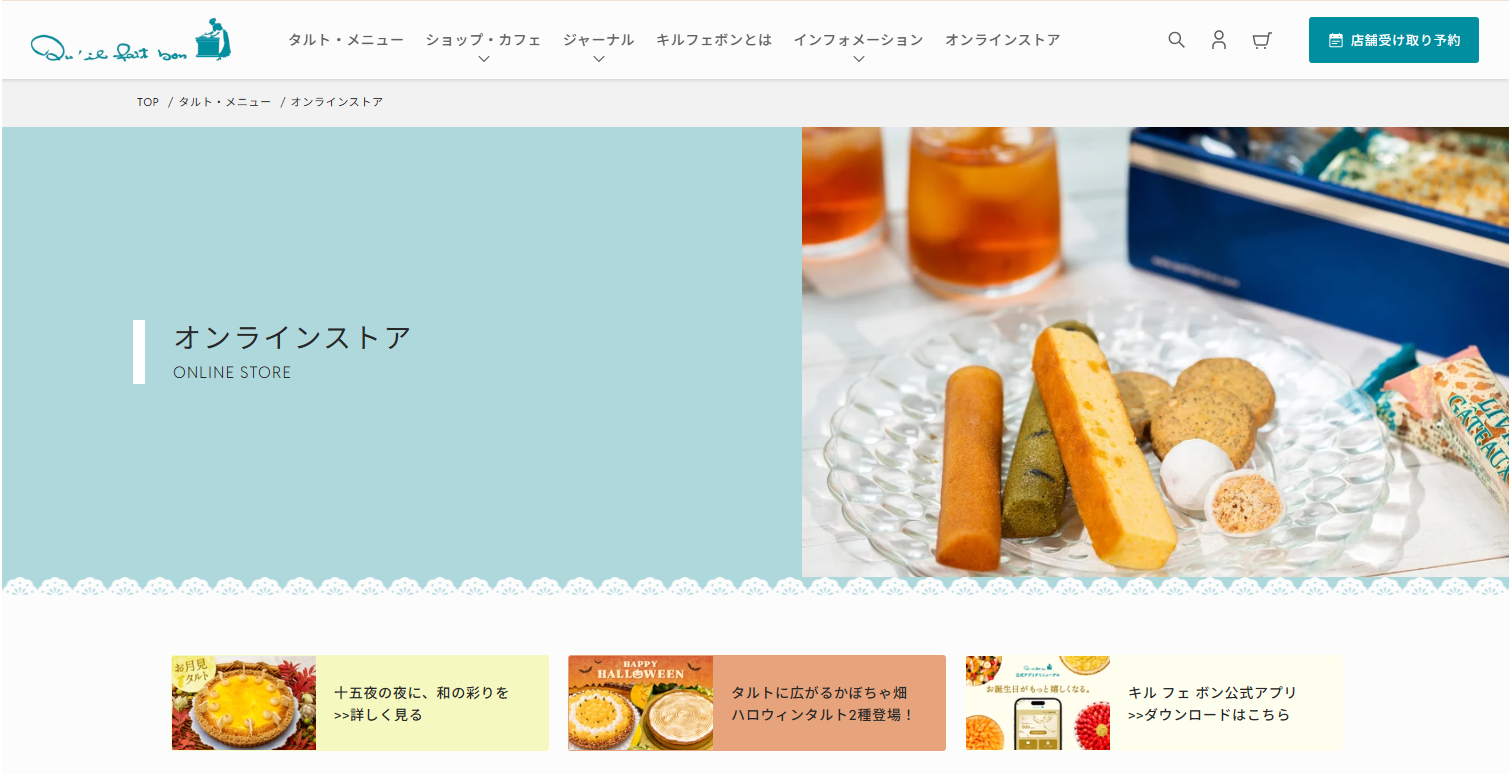The image size is (1511, 774).
Task: Expand the インフォメーション dropdown chevron
Action: click(858, 59)
